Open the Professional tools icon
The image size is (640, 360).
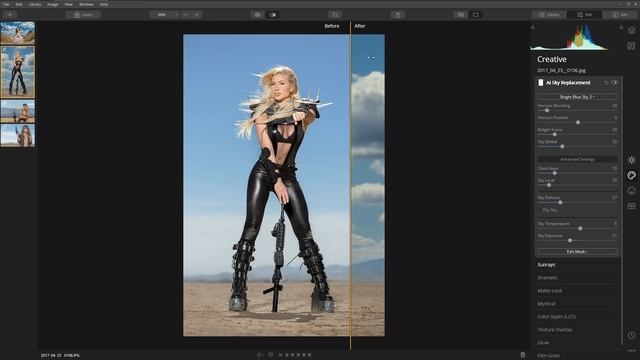[631, 206]
